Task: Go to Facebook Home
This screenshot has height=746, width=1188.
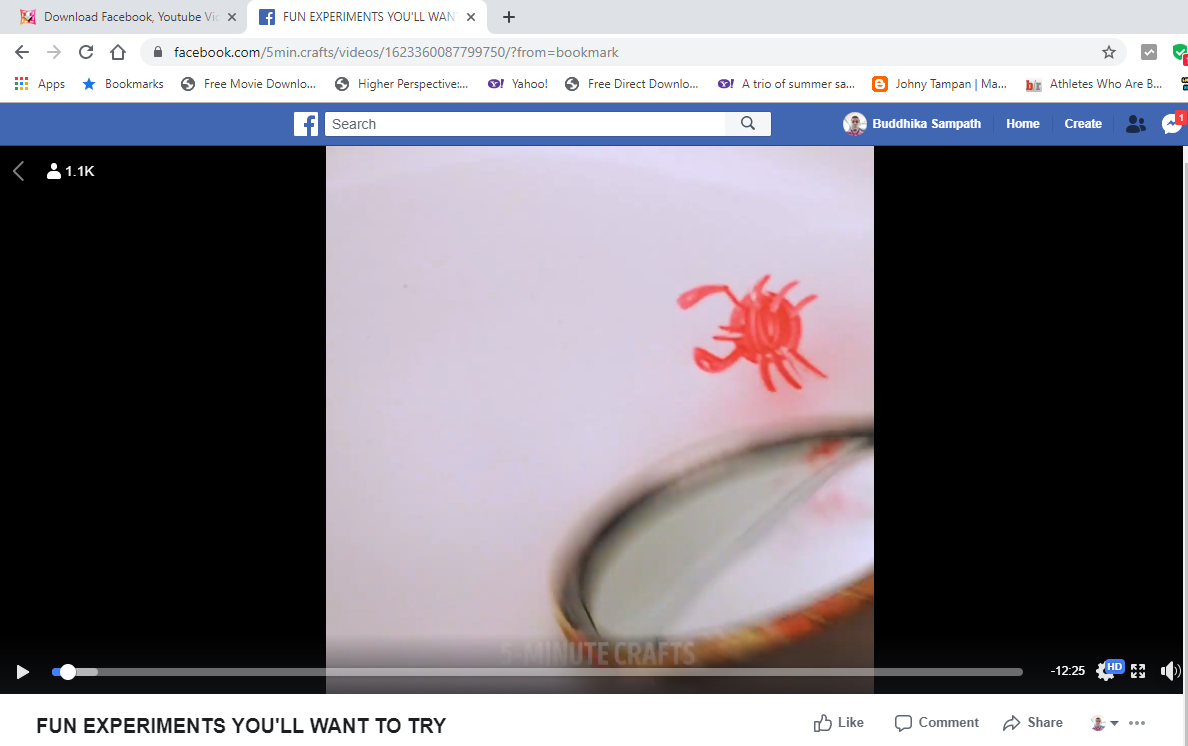Action: (x=1023, y=123)
